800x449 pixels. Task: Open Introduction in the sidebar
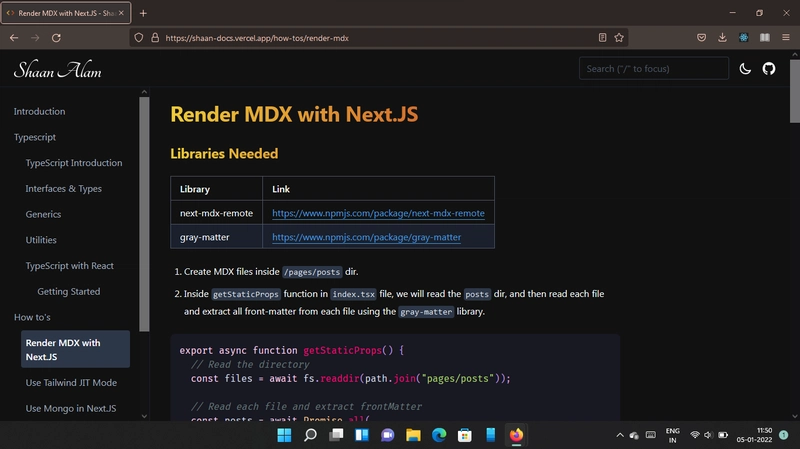click(39, 111)
